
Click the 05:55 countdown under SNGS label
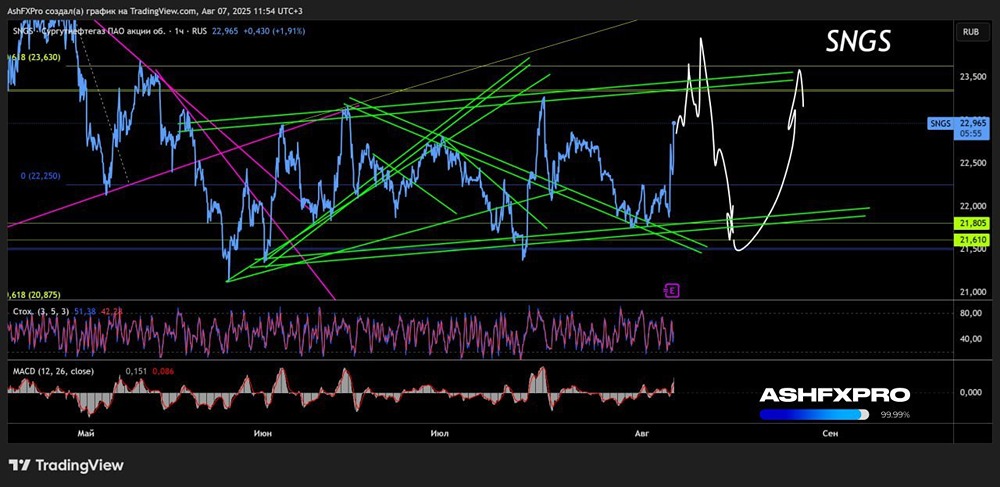(x=971, y=134)
